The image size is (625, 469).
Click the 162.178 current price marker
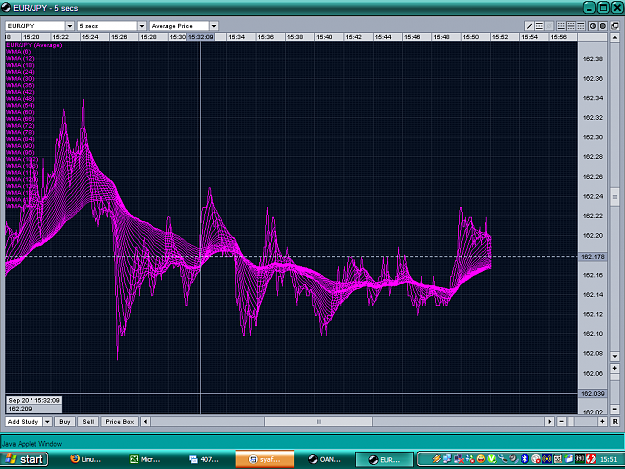pyautogui.click(x=593, y=257)
